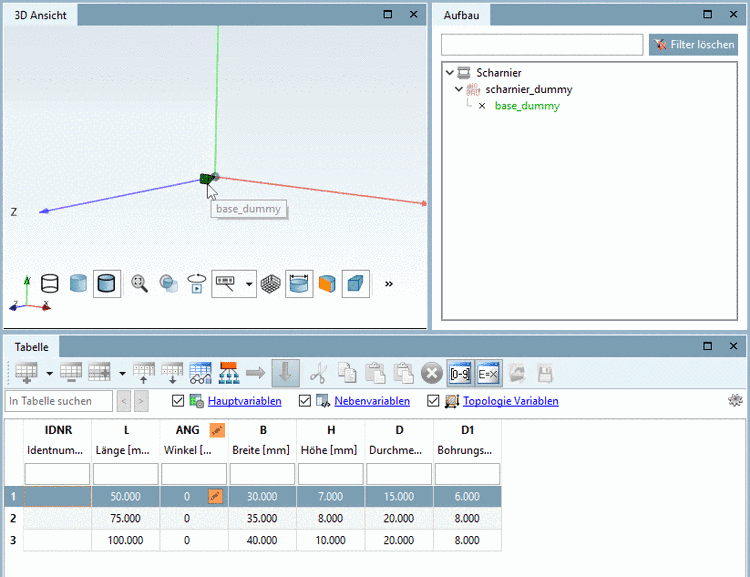Collapse the Scharnier tree node
Screen dimensions: 750x577
pyautogui.click(x=449, y=73)
